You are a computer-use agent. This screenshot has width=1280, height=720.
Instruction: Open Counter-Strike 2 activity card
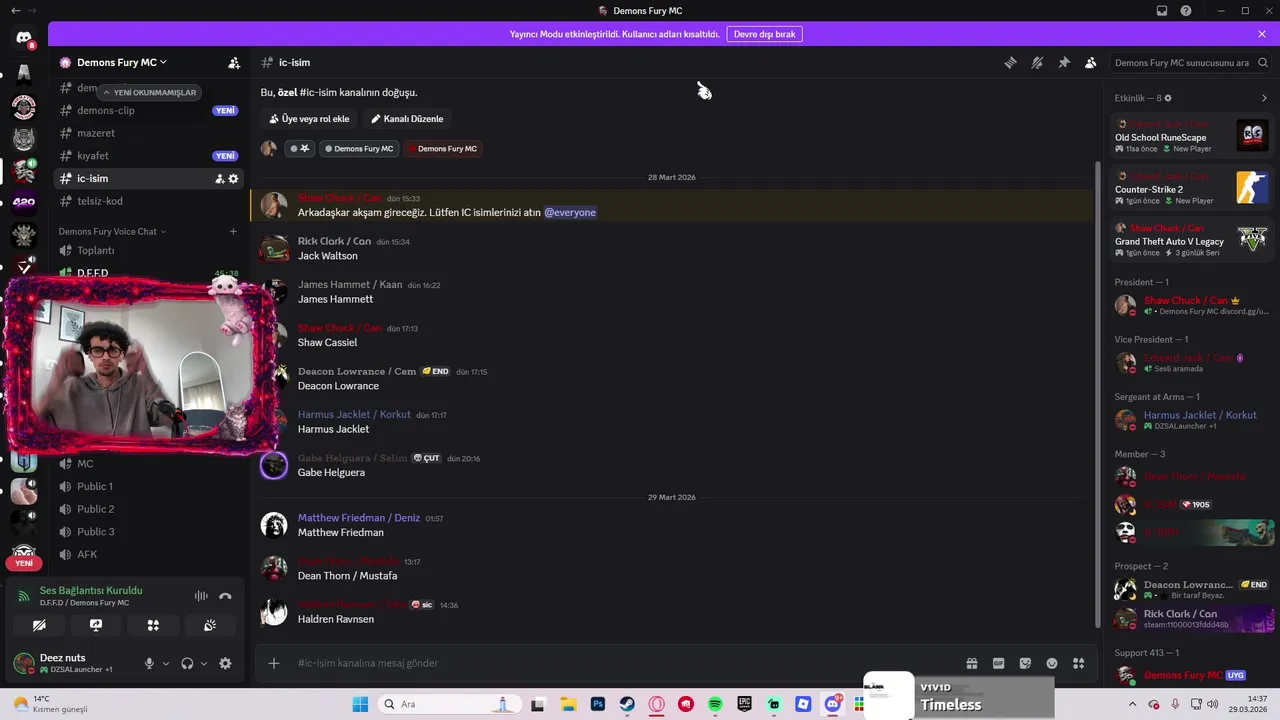coord(1192,188)
